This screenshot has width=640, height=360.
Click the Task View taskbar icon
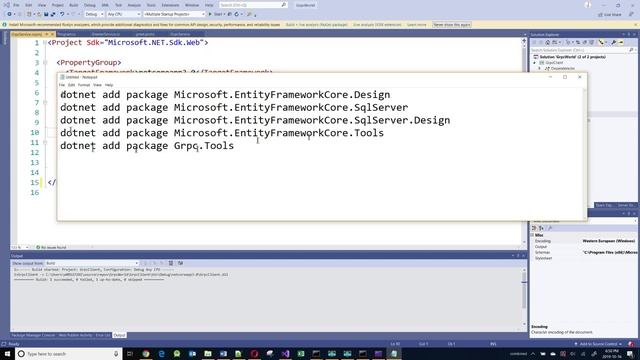130,353
